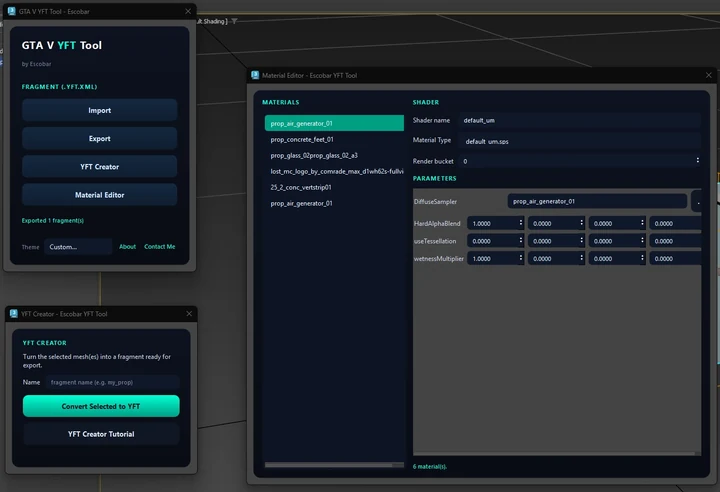The image size is (720, 492).
Task: Adjust the first HardAlphaBlend spinner arrows
Action: tap(521, 223)
